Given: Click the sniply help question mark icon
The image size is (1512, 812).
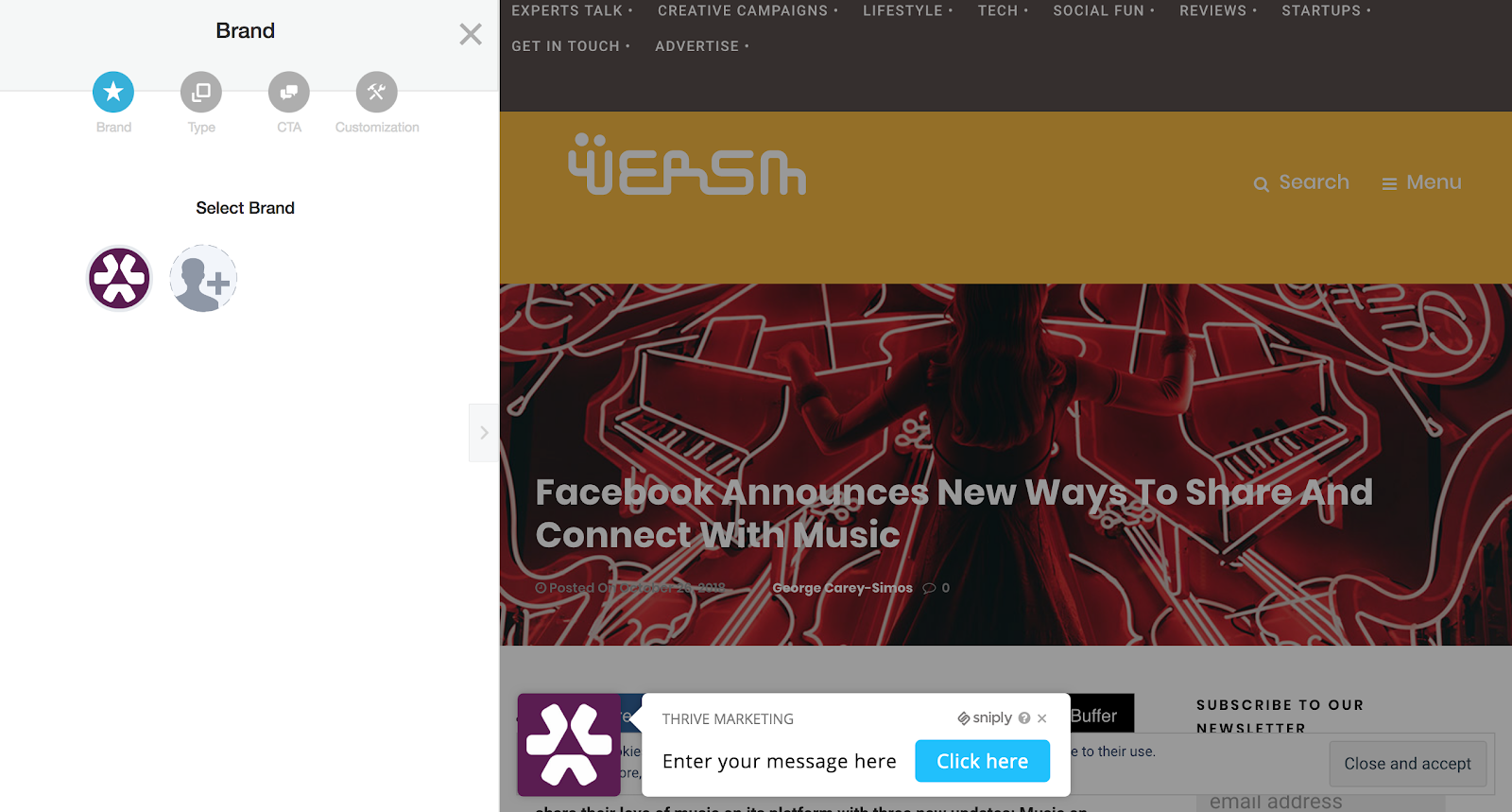Looking at the screenshot, I should pyautogui.click(x=1024, y=718).
